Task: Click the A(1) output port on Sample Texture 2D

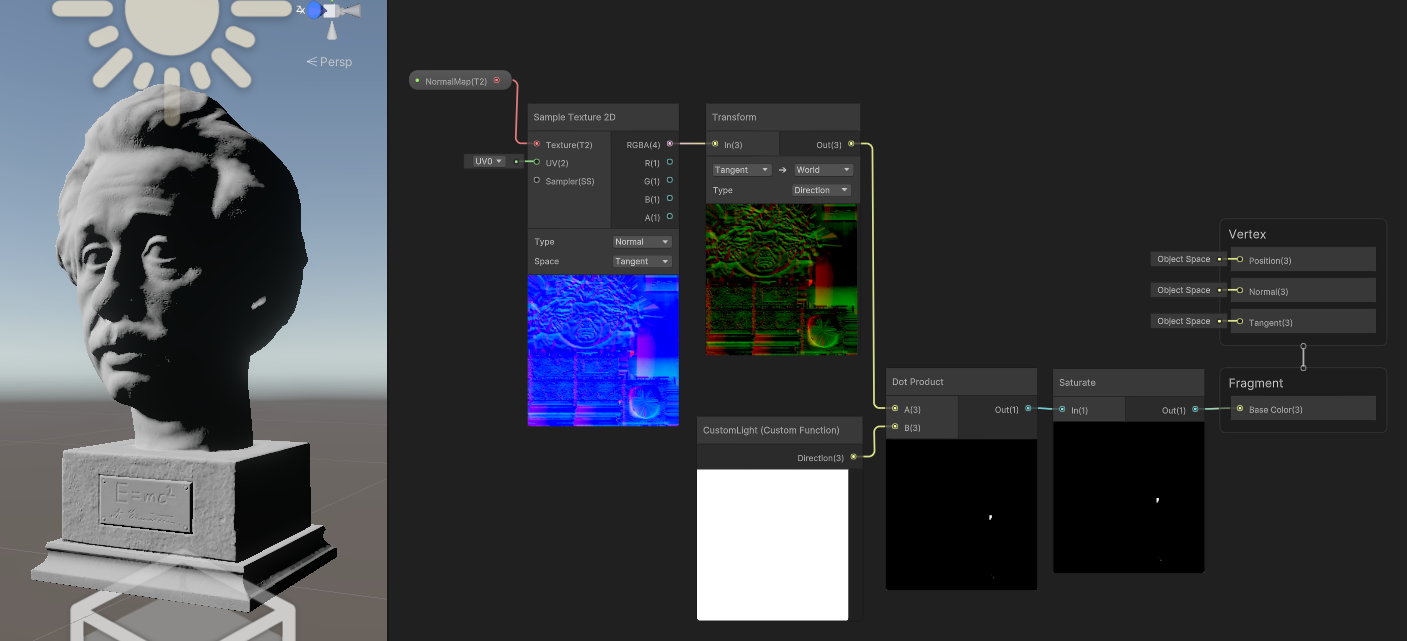Action: [x=670, y=216]
